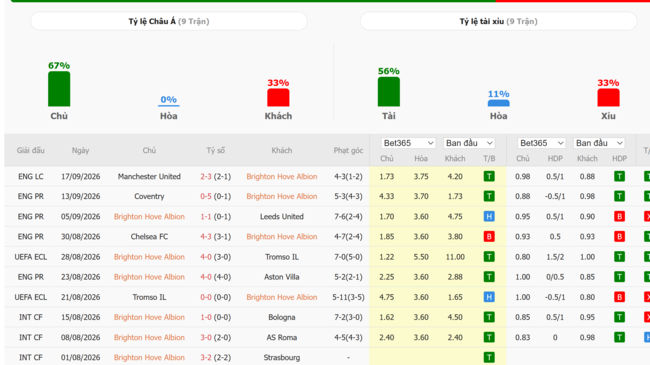This screenshot has height=365, width=650.
Task: Click the red 33% Xỉu bar
Action: [x=608, y=97]
